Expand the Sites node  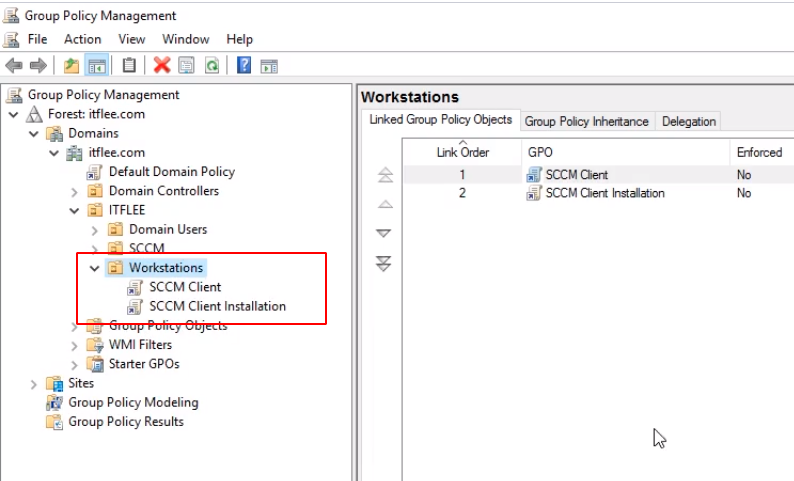pyautogui.click(x=34, y=384)
